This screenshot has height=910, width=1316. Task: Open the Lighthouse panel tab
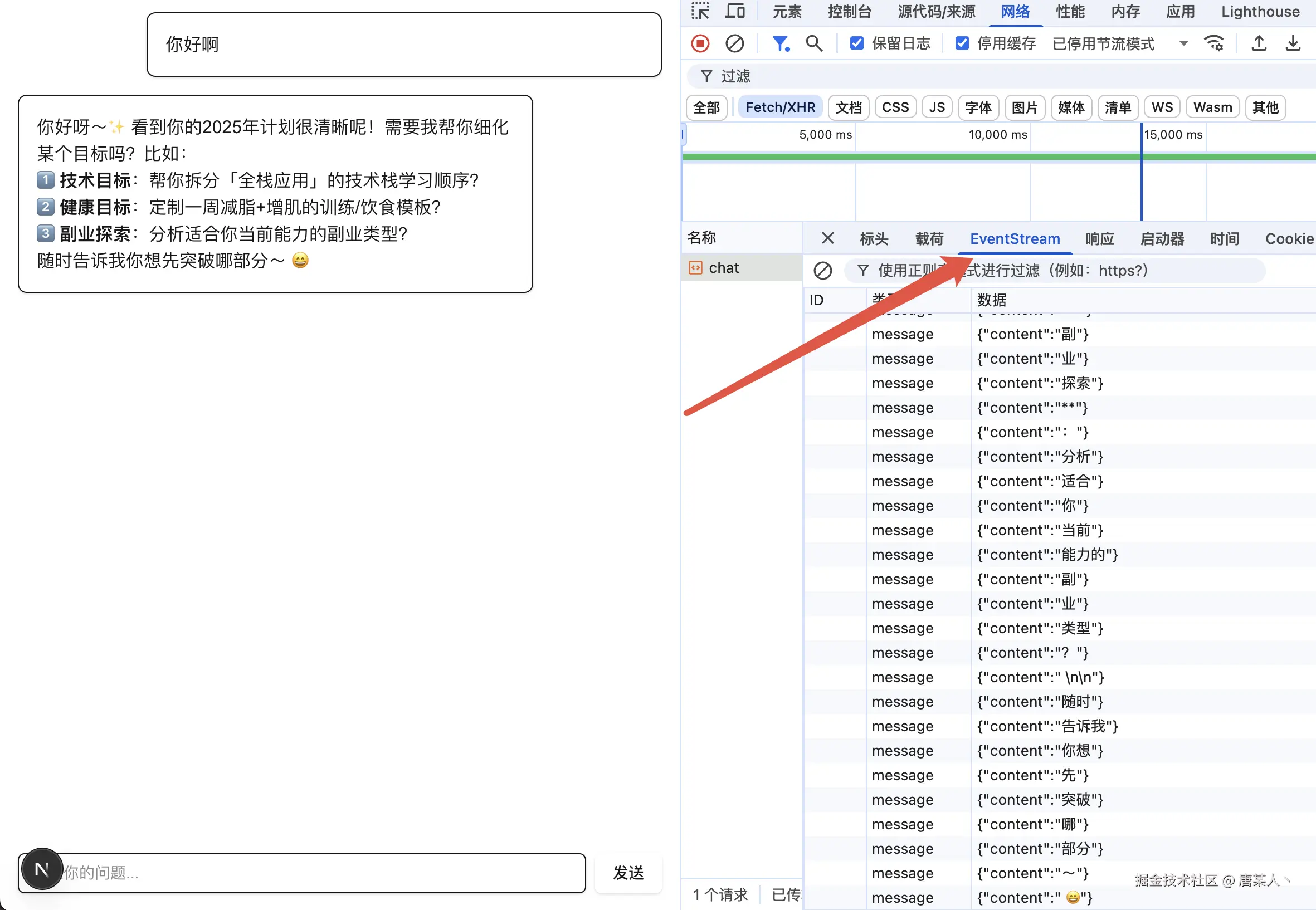point(1260,11)
